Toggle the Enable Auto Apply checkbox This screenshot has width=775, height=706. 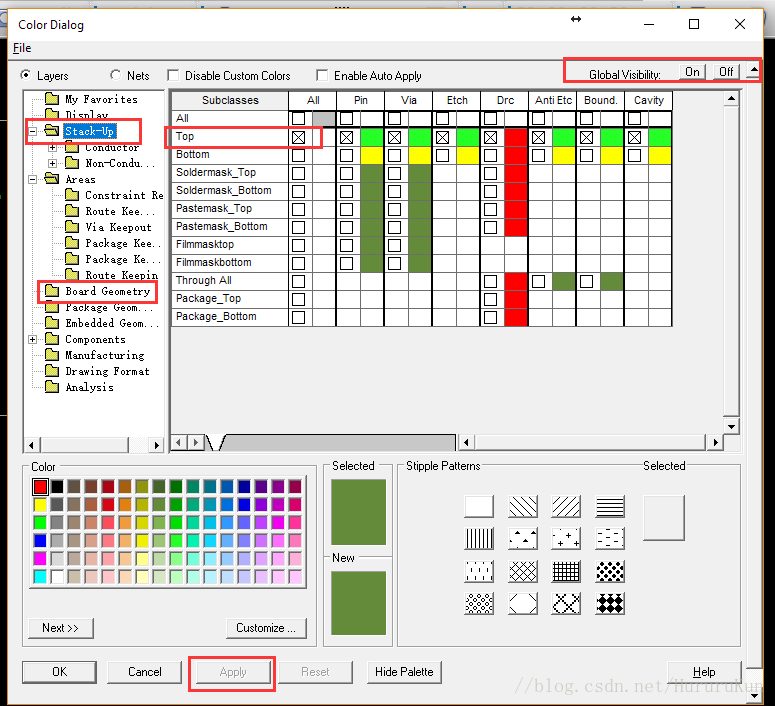click(322, 76)
